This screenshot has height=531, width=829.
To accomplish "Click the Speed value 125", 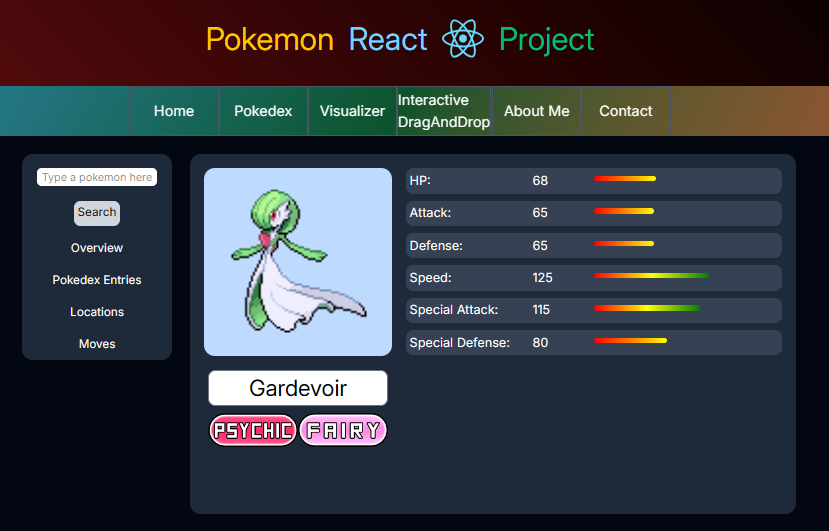I will (x=542, y=278).
